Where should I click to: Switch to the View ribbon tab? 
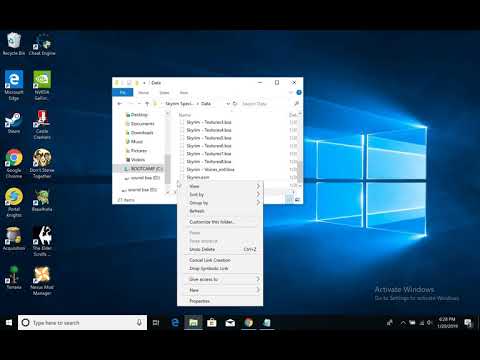(184, 92)
